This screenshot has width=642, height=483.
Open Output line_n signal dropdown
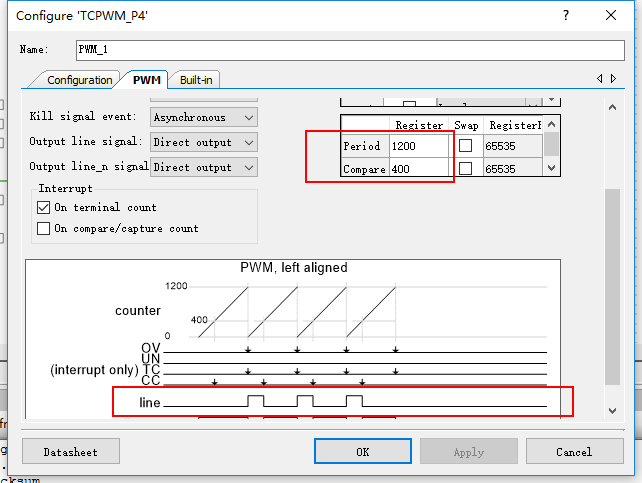point(203,167)
